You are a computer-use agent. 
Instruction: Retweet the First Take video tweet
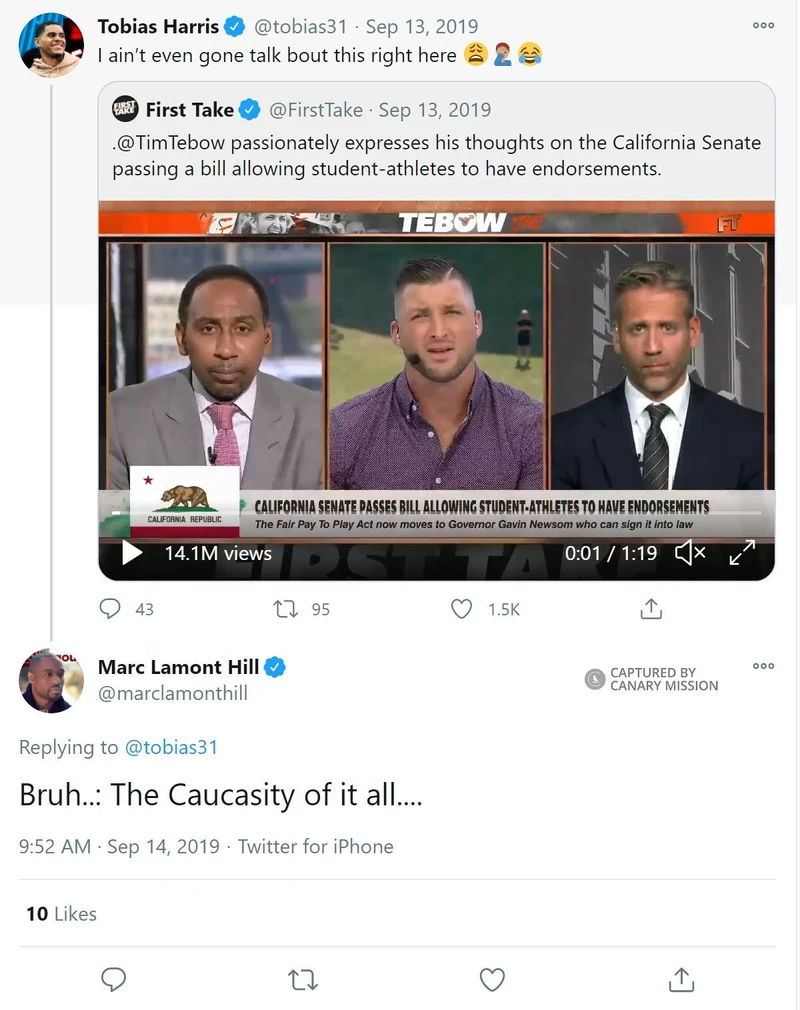[x=283, y=608]
